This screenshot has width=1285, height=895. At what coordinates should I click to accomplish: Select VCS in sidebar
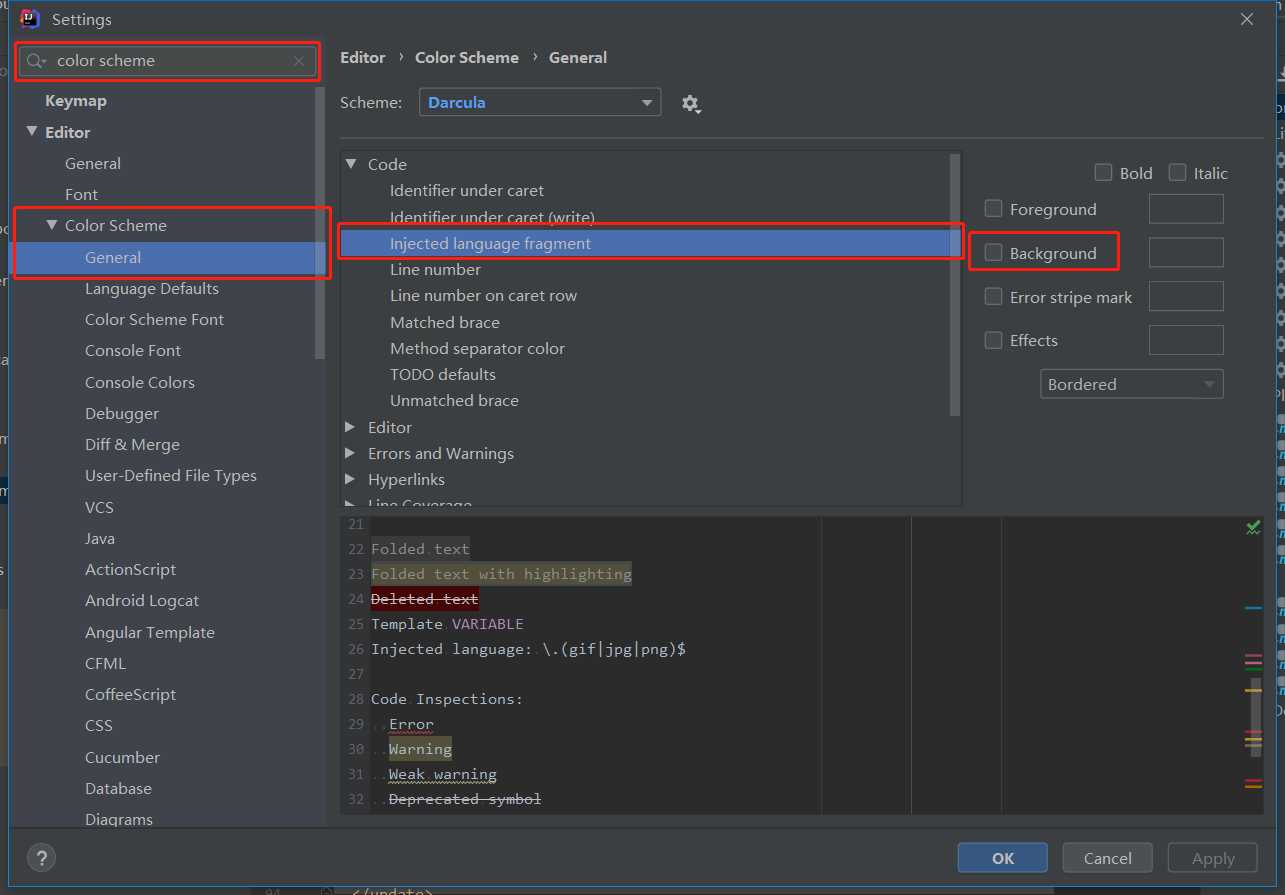tap(99, 507)
